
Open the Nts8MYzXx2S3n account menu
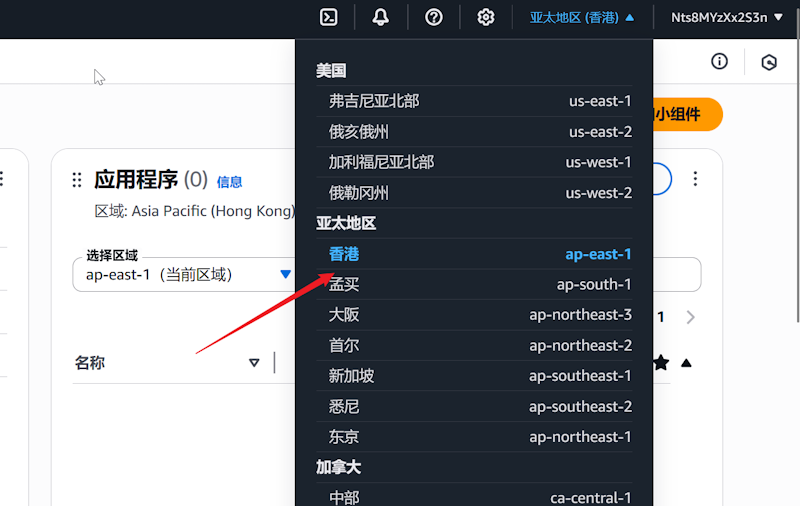726,17
